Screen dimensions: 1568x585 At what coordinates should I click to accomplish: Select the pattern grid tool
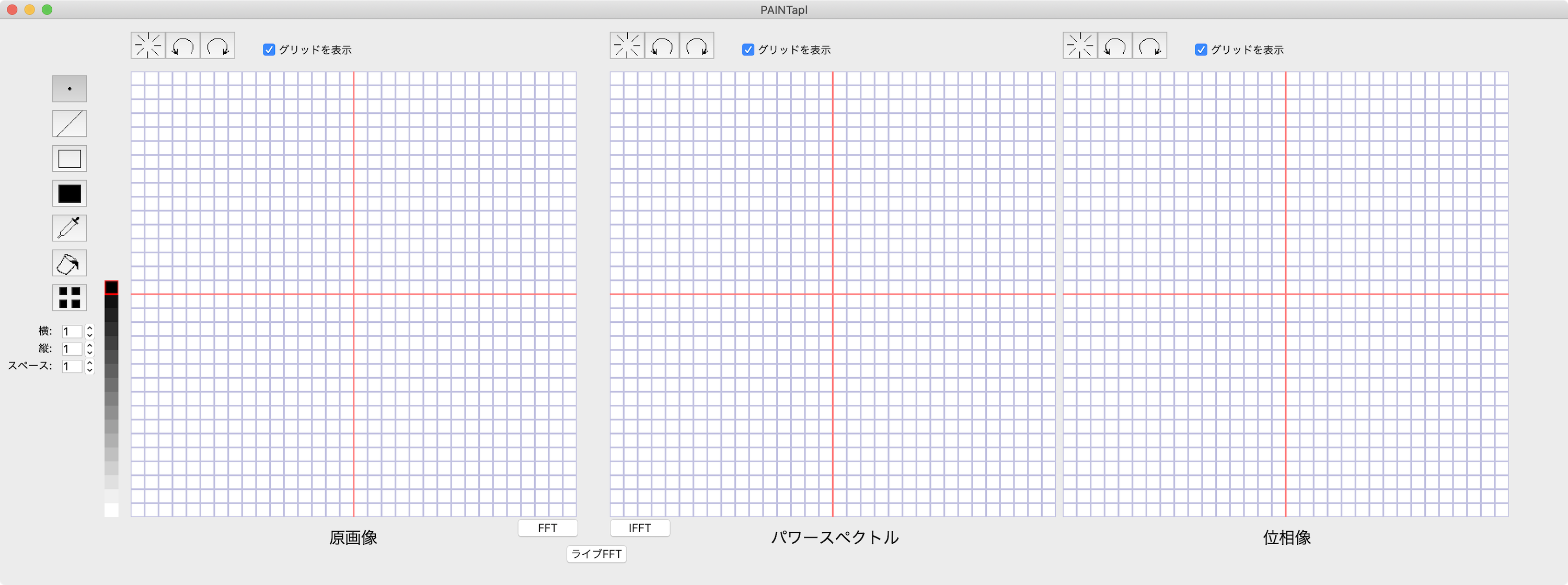point(70,298)
